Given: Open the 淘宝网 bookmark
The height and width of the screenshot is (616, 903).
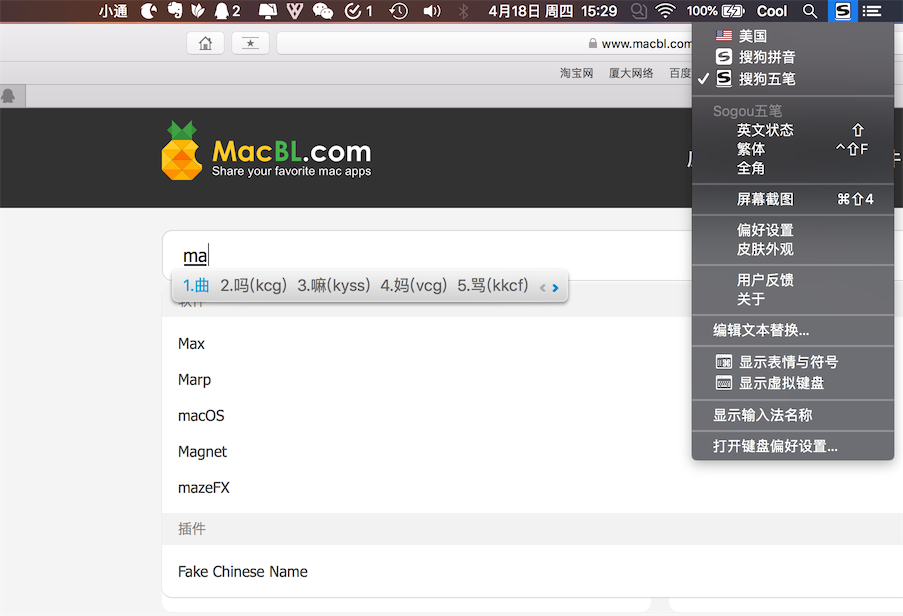Looking at the screenshot, I should 576,73.
